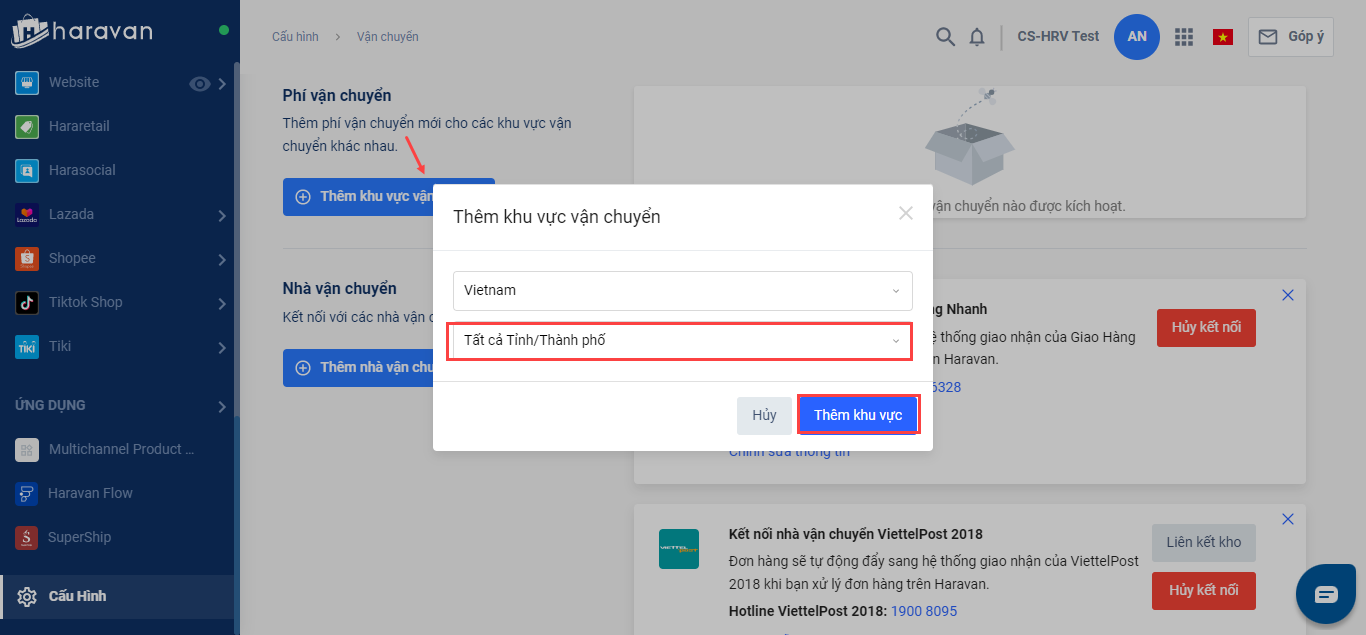
Task: Open the apps grid icon
Action: (x=1184, y=37)
